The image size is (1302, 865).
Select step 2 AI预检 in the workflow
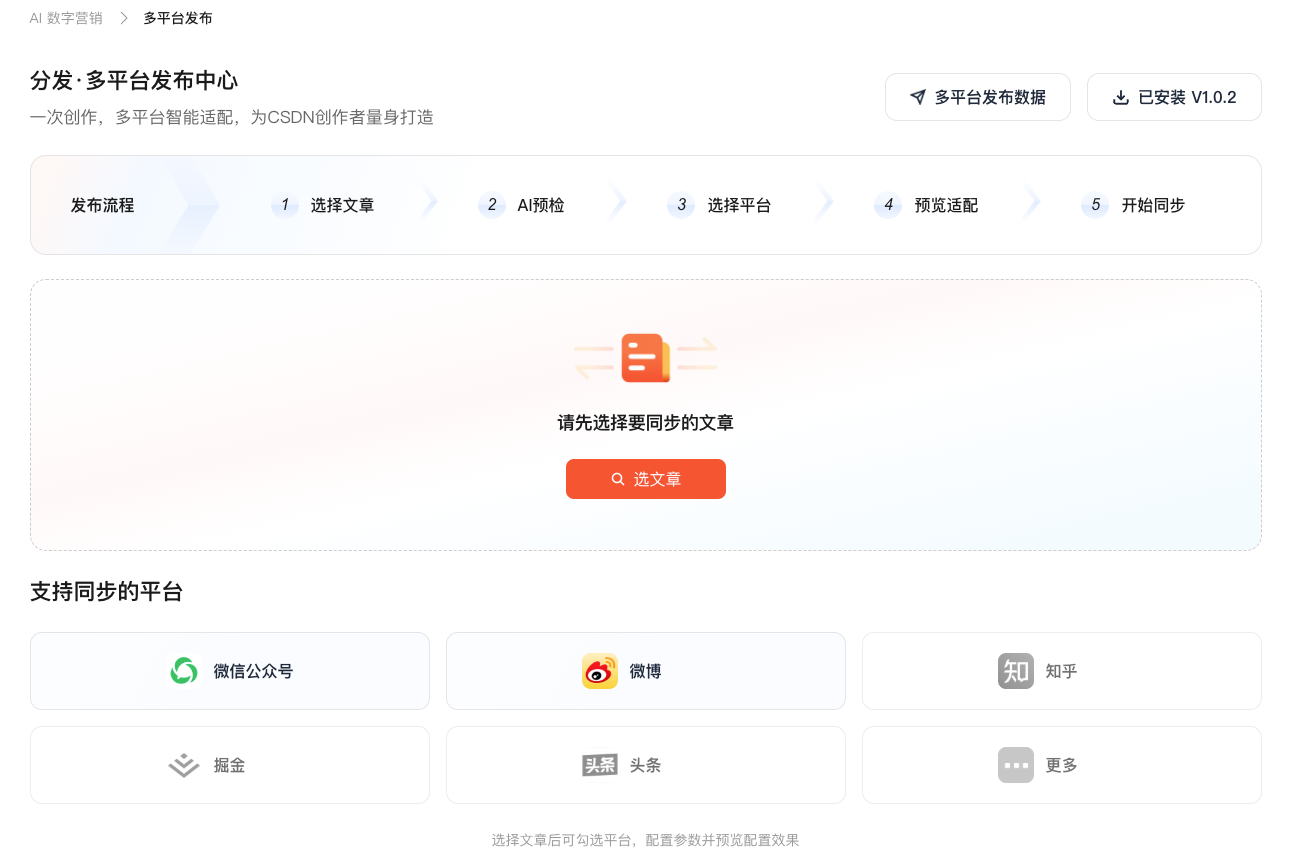(525, 205)
